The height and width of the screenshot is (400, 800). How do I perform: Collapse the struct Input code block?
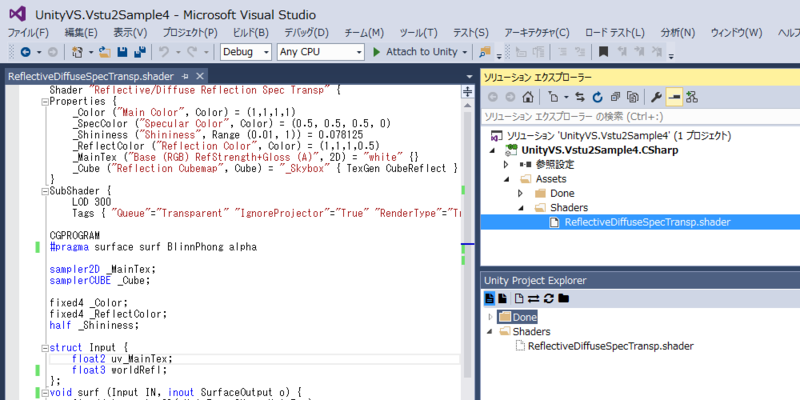click(45, 348)
